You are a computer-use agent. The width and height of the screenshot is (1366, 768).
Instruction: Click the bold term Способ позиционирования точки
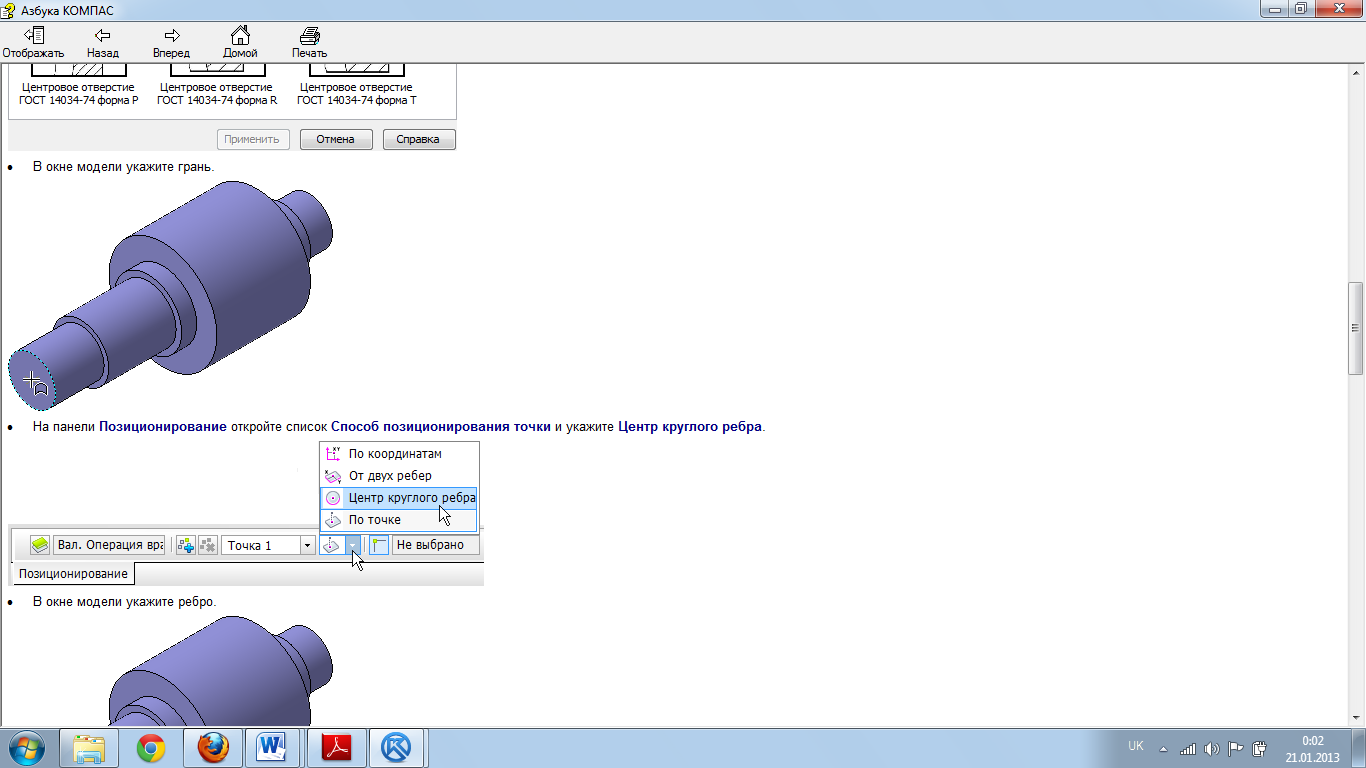click(x=441, y=427)
